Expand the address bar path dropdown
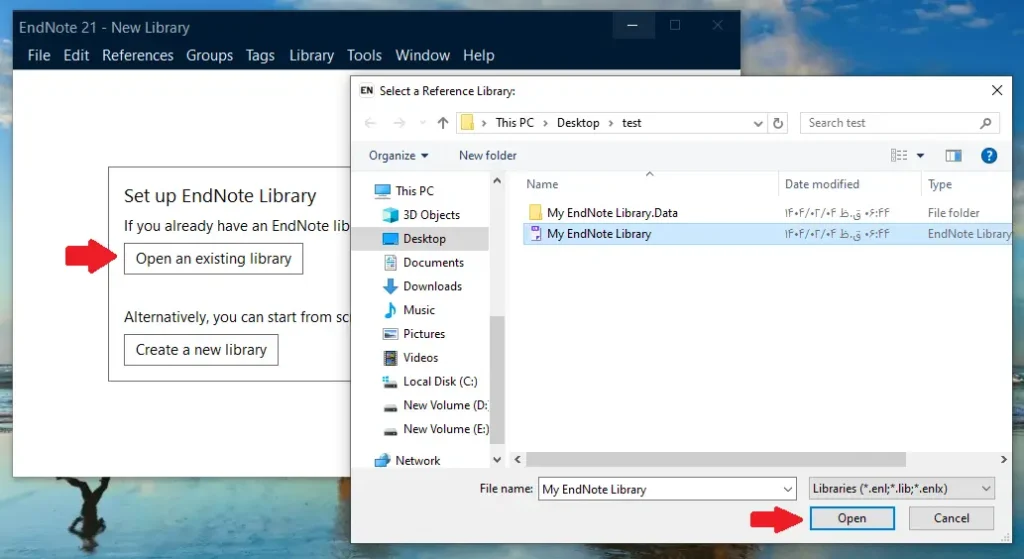Viewport: 1024px width, 559px height. [x=758, y=123]
